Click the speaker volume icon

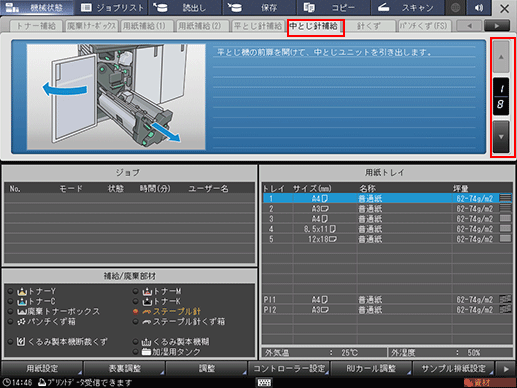pyautogui.click(x=479, y=8)
